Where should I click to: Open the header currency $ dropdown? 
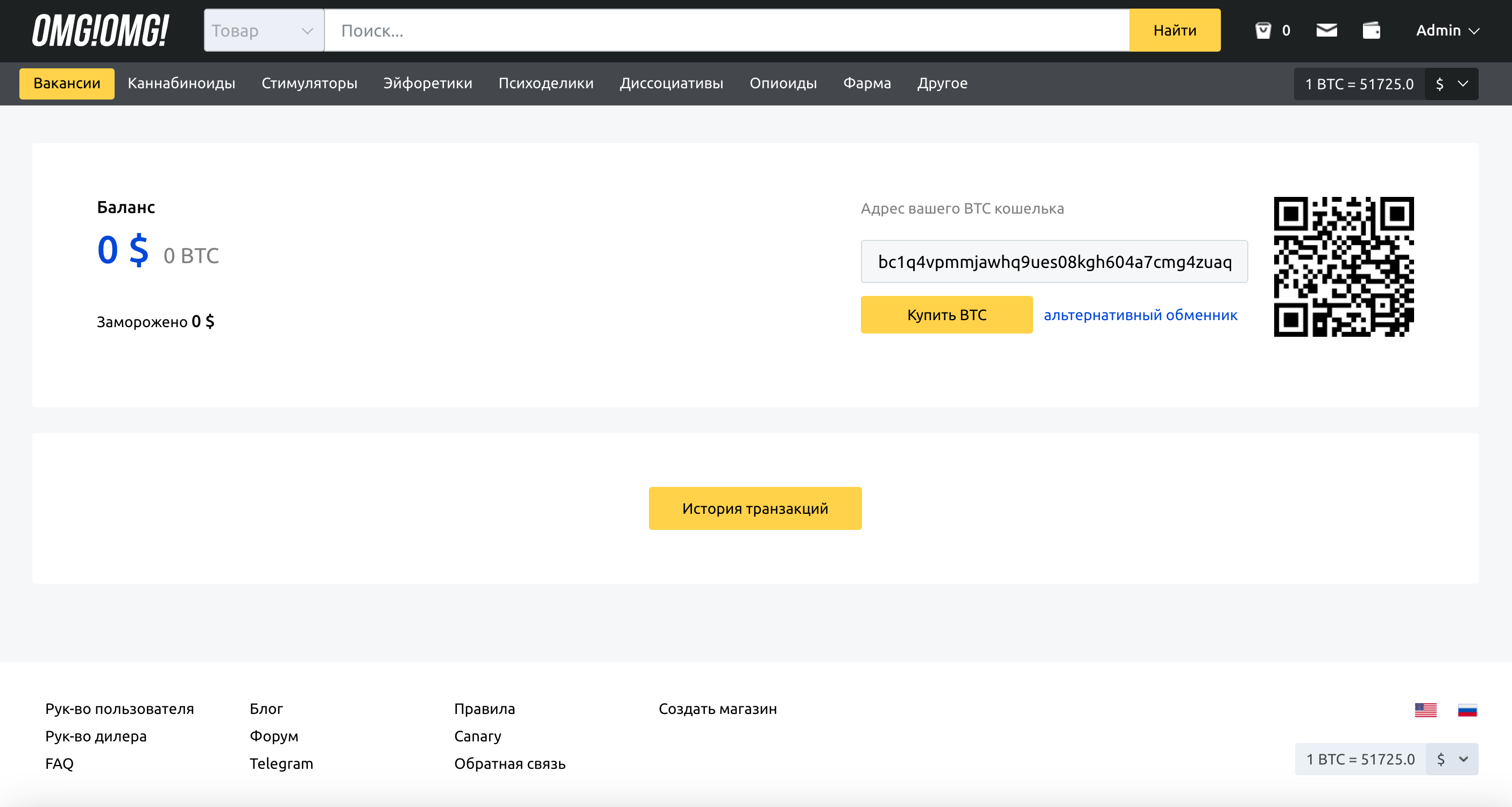point(1451,84)
